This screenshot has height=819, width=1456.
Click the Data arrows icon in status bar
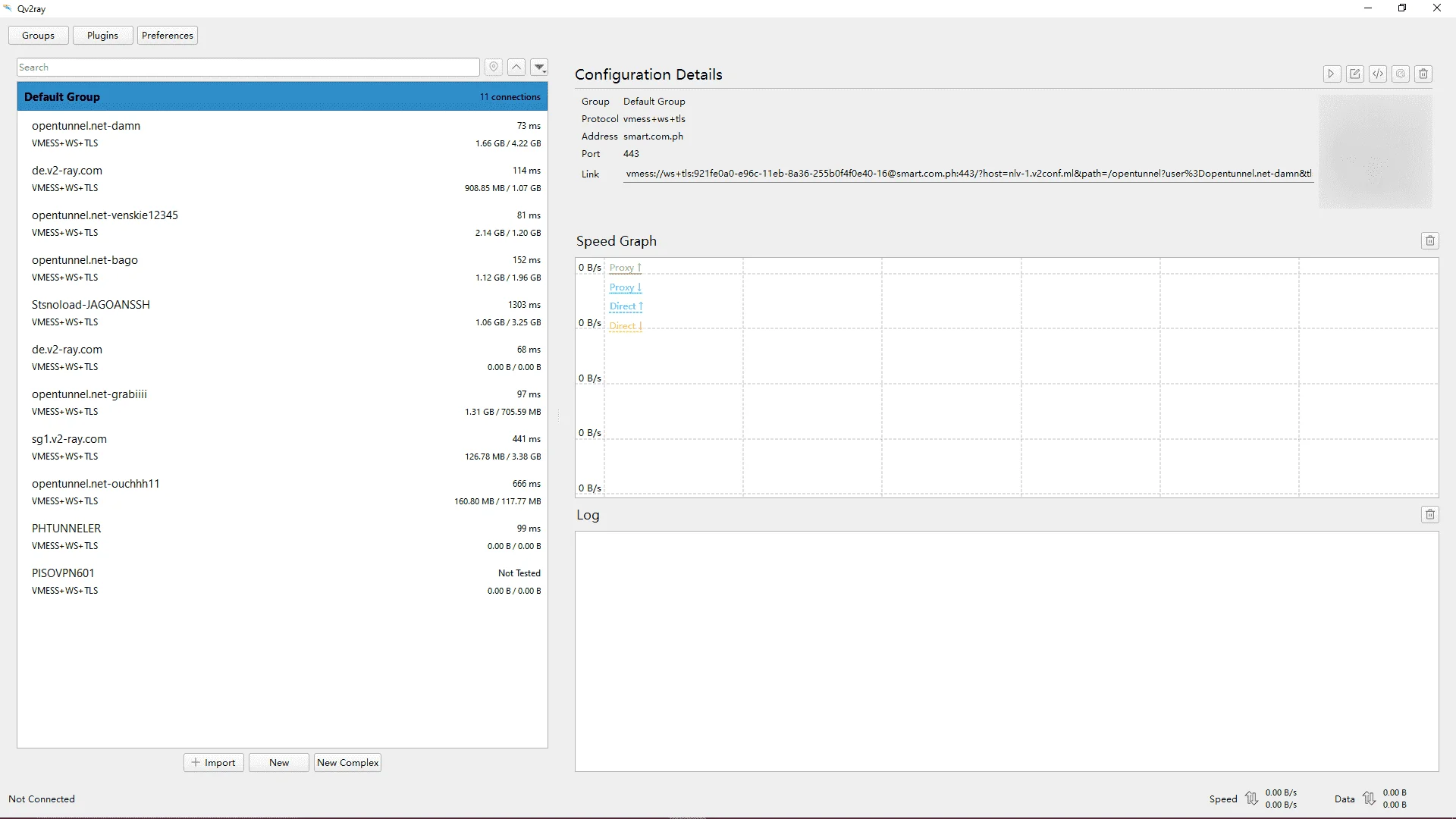tap(1369, 799)
